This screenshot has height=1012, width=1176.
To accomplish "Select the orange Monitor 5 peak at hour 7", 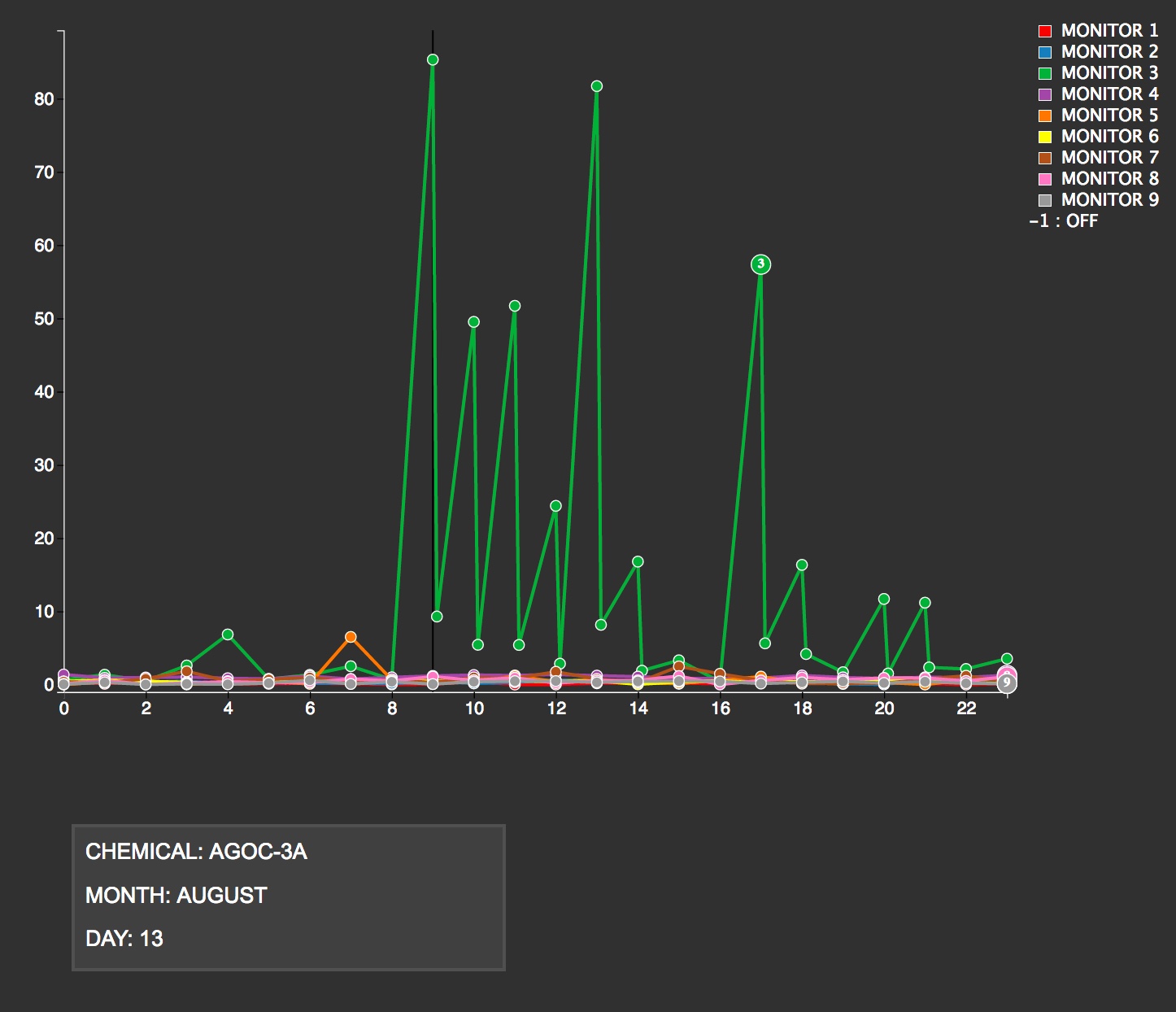I will click(x=351, y=637).
